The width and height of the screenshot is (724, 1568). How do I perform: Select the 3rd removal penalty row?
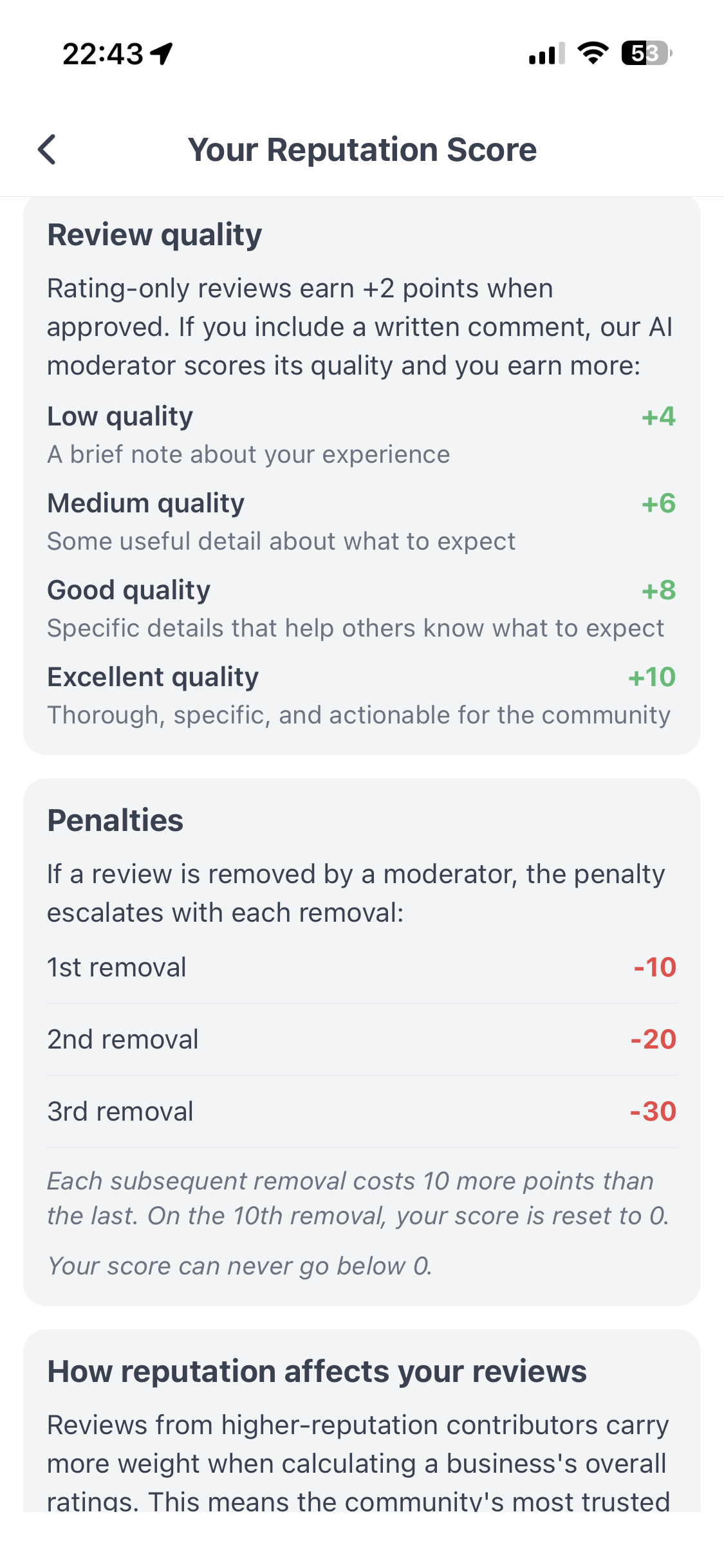[x=360, y=1111]
